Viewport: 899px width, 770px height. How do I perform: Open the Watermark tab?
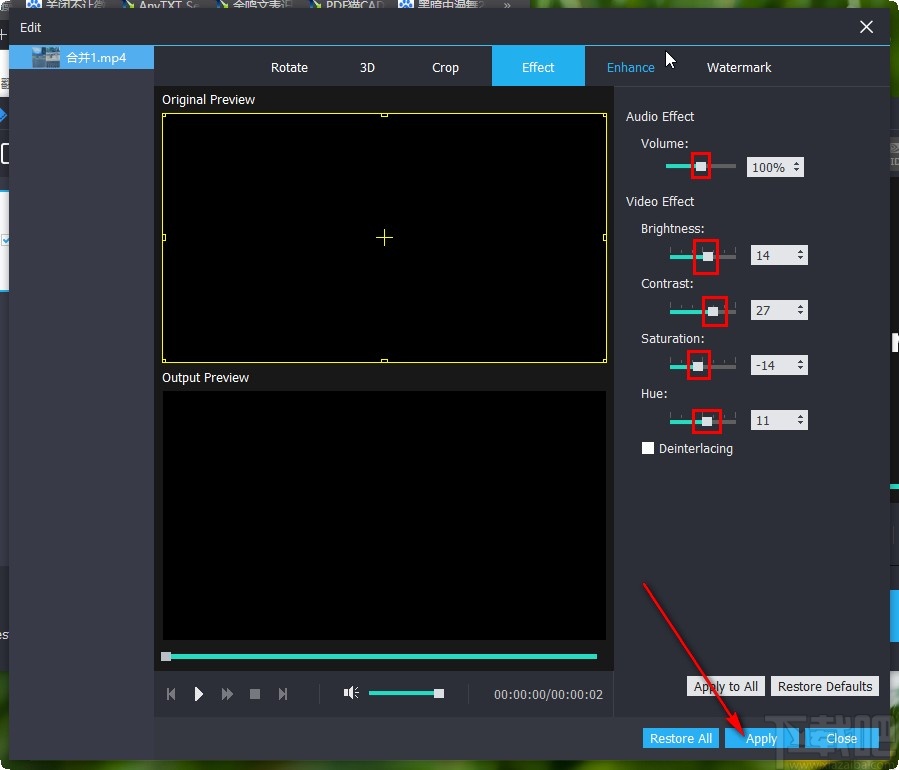click(x=738, y=67)
